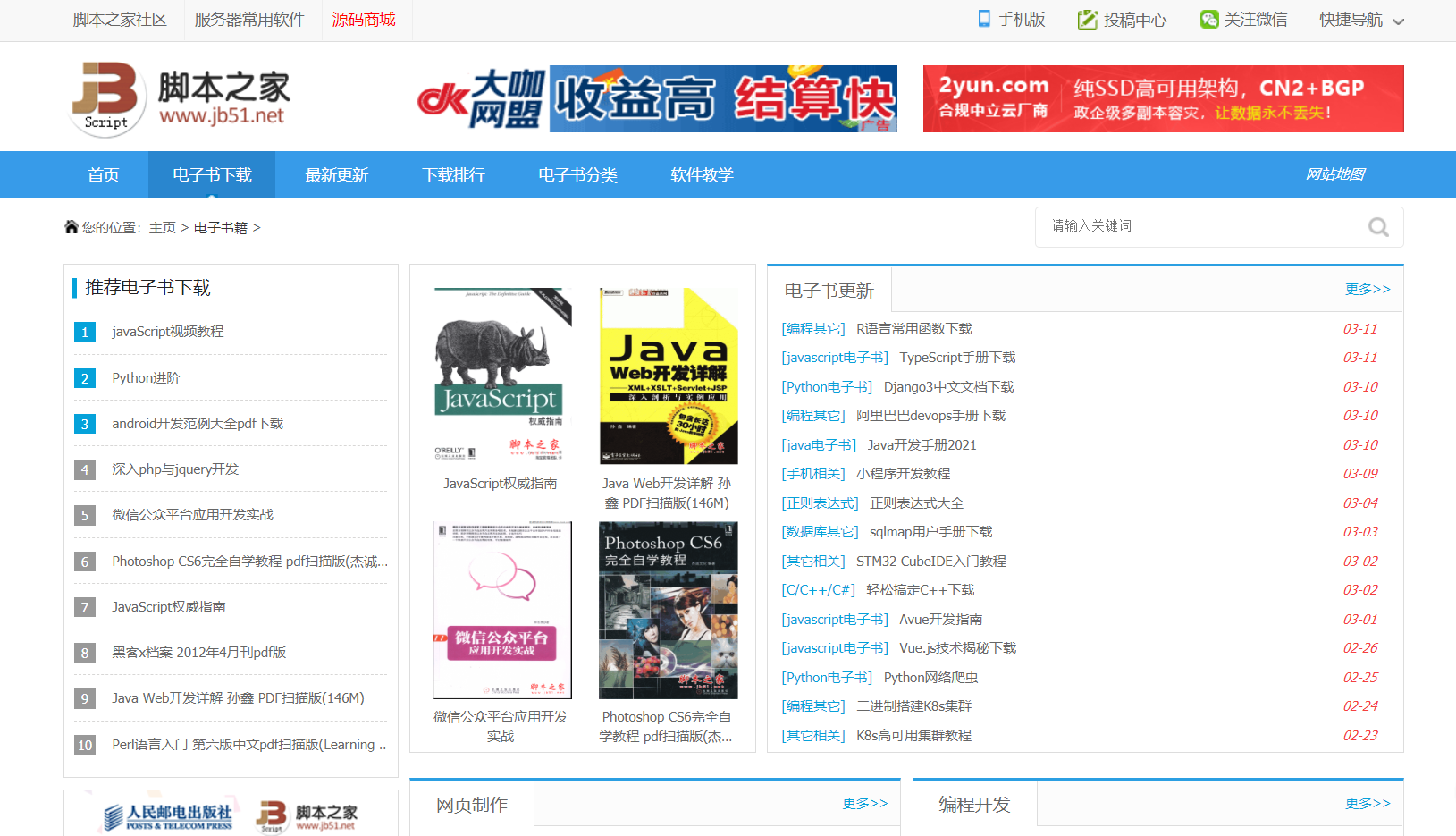The height and width of the screenshot is (836, 1456).
Task: Click 人民邮电出版社 banner image
Action: click(231, 815)
